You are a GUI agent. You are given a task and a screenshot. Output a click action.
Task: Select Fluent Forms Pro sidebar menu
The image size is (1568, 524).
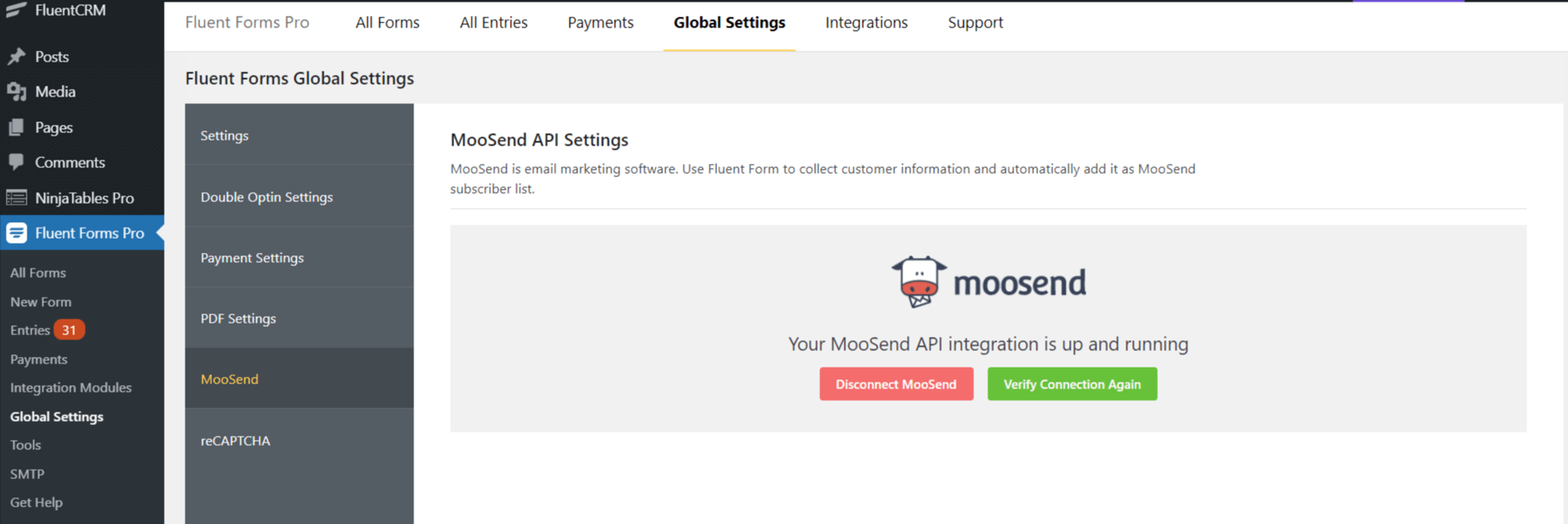tap(82, 233)
